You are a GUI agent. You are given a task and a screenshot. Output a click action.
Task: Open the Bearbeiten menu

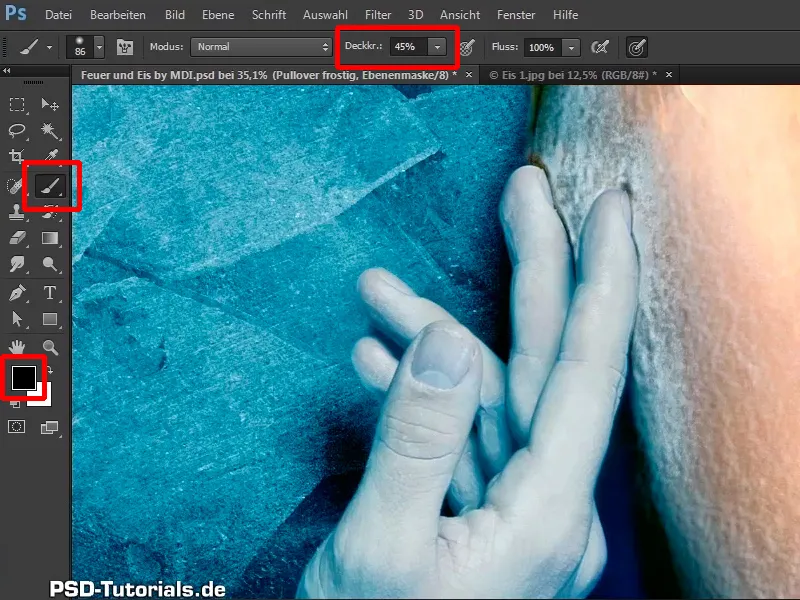pos(118,15)
